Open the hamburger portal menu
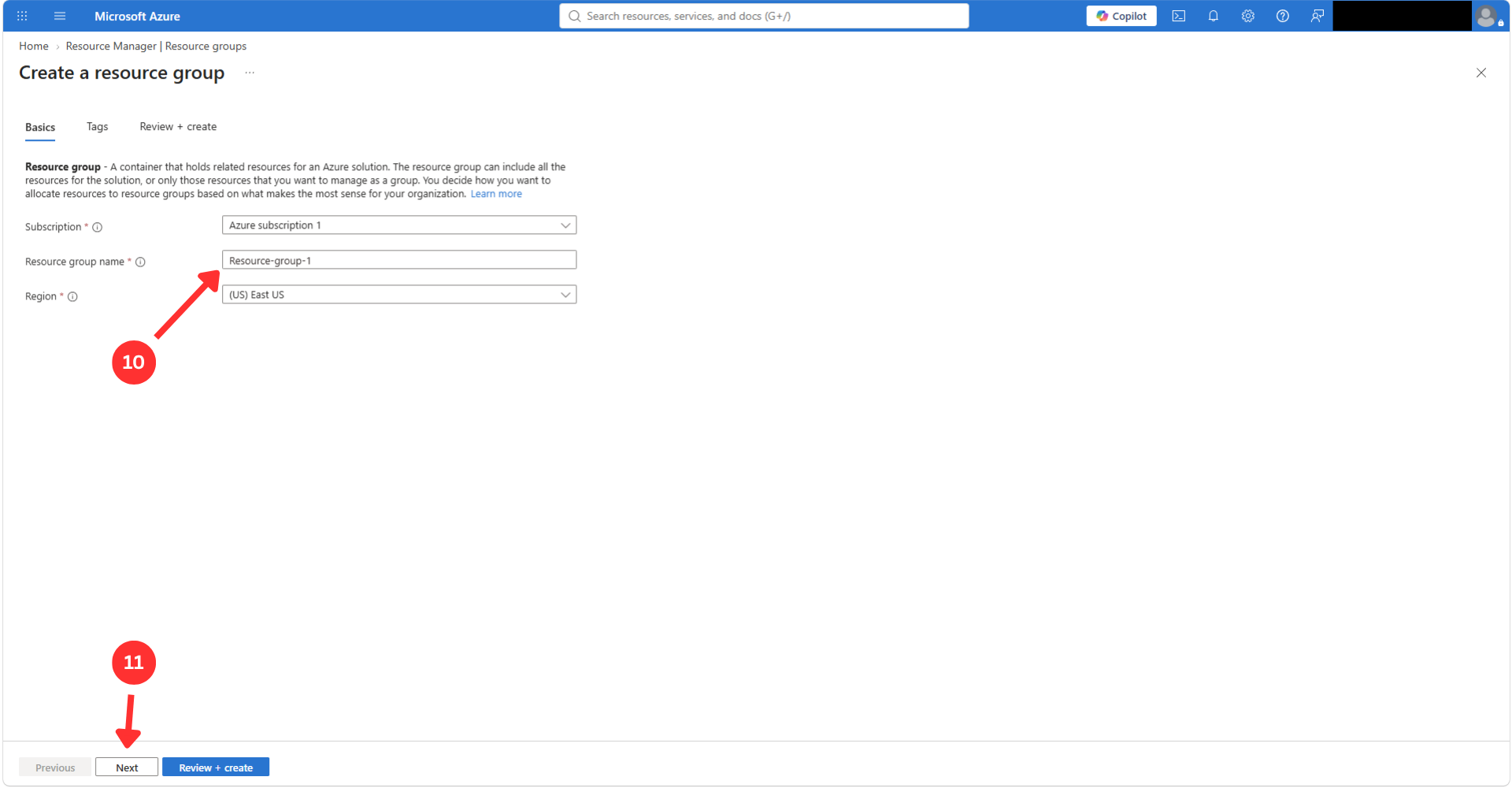The width and height of the screenshot is (1512, 788). [60, 16]
